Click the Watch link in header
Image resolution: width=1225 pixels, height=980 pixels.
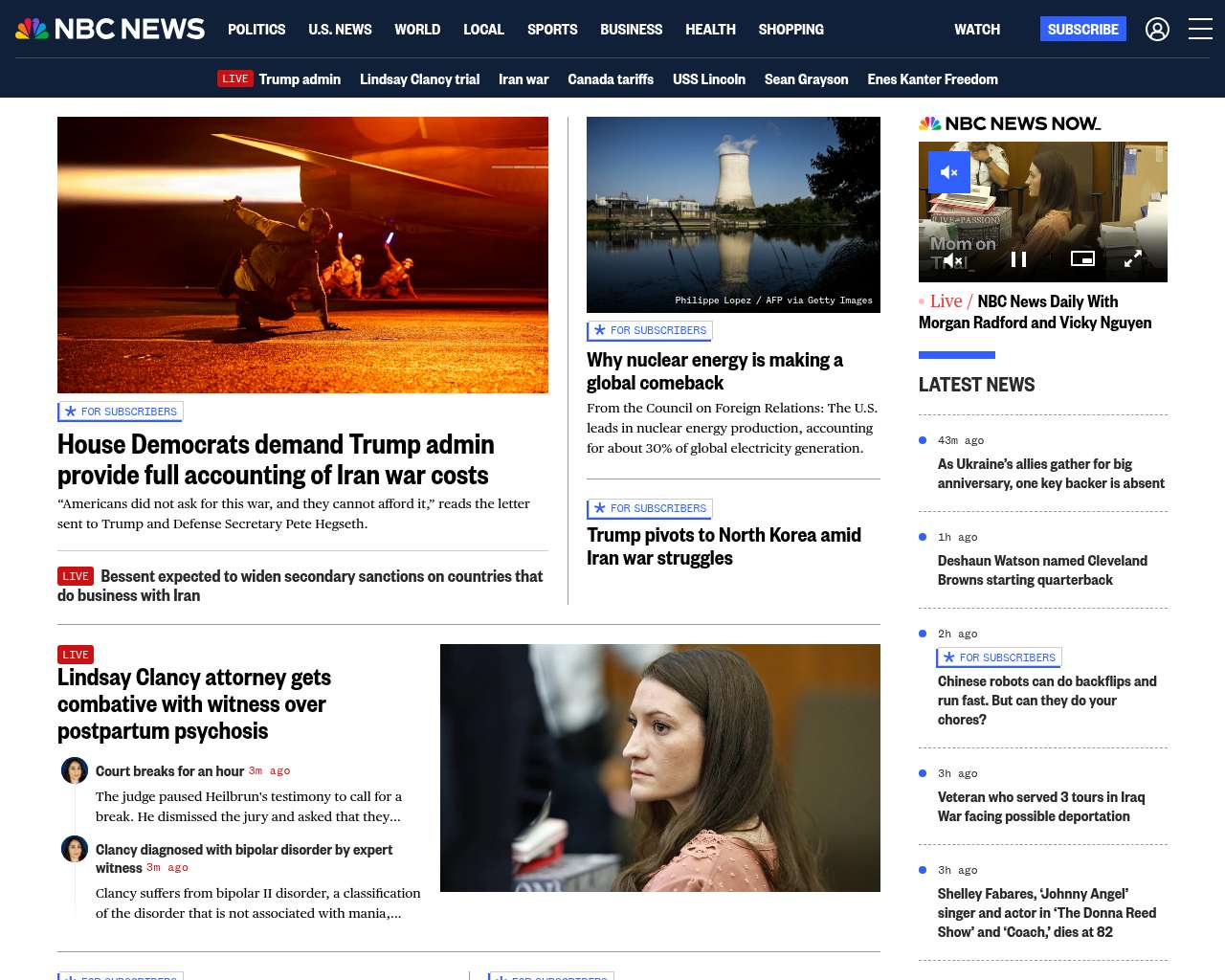tap(977, 30)
